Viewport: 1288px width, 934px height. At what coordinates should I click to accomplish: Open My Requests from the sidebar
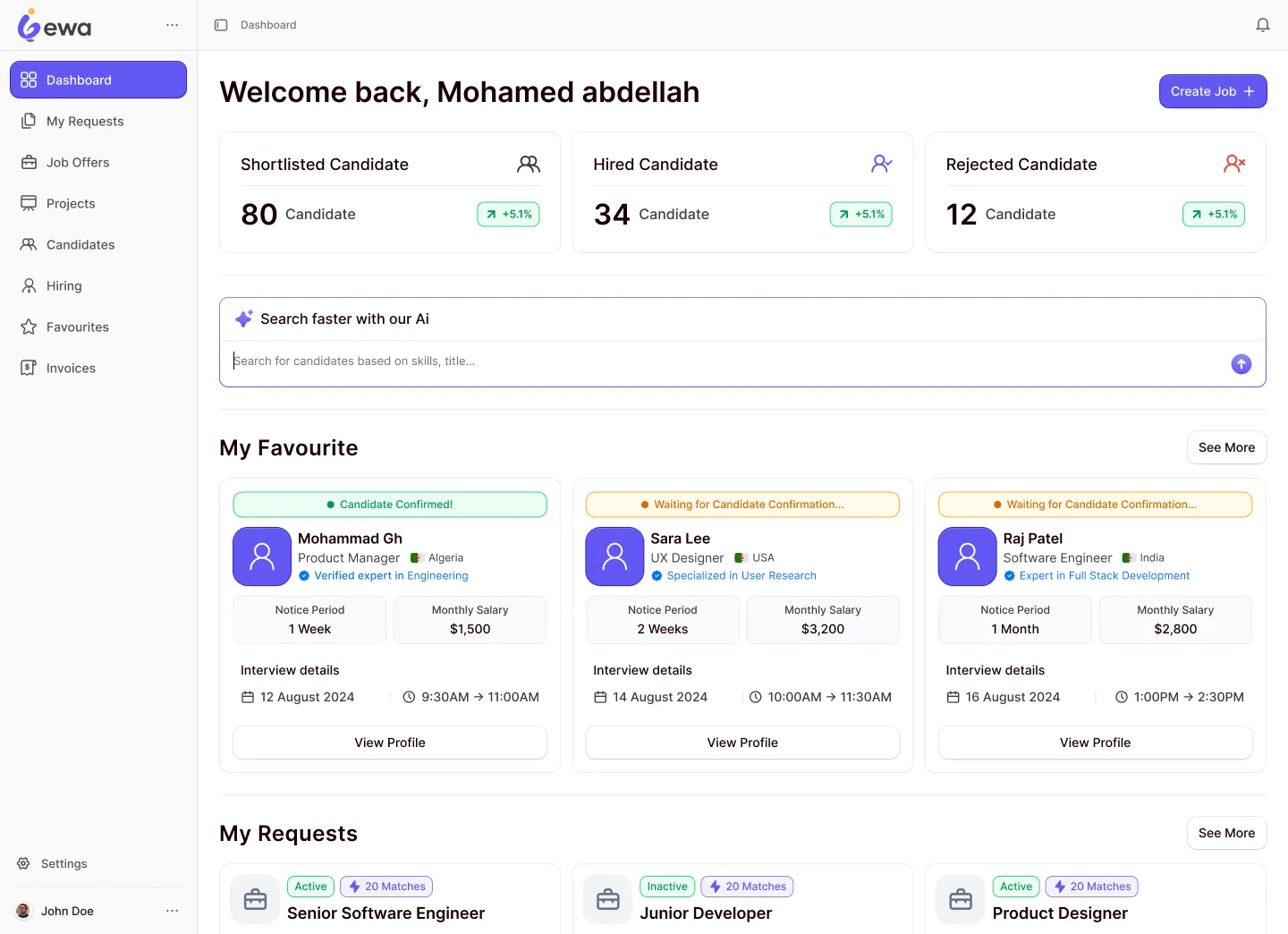[98, 121]
